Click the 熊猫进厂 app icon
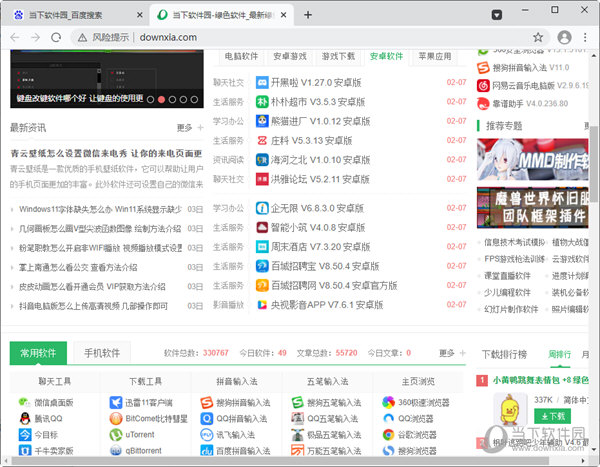Image resolution: width=600 pixels, height=467 pixels. tap(262, 121)
